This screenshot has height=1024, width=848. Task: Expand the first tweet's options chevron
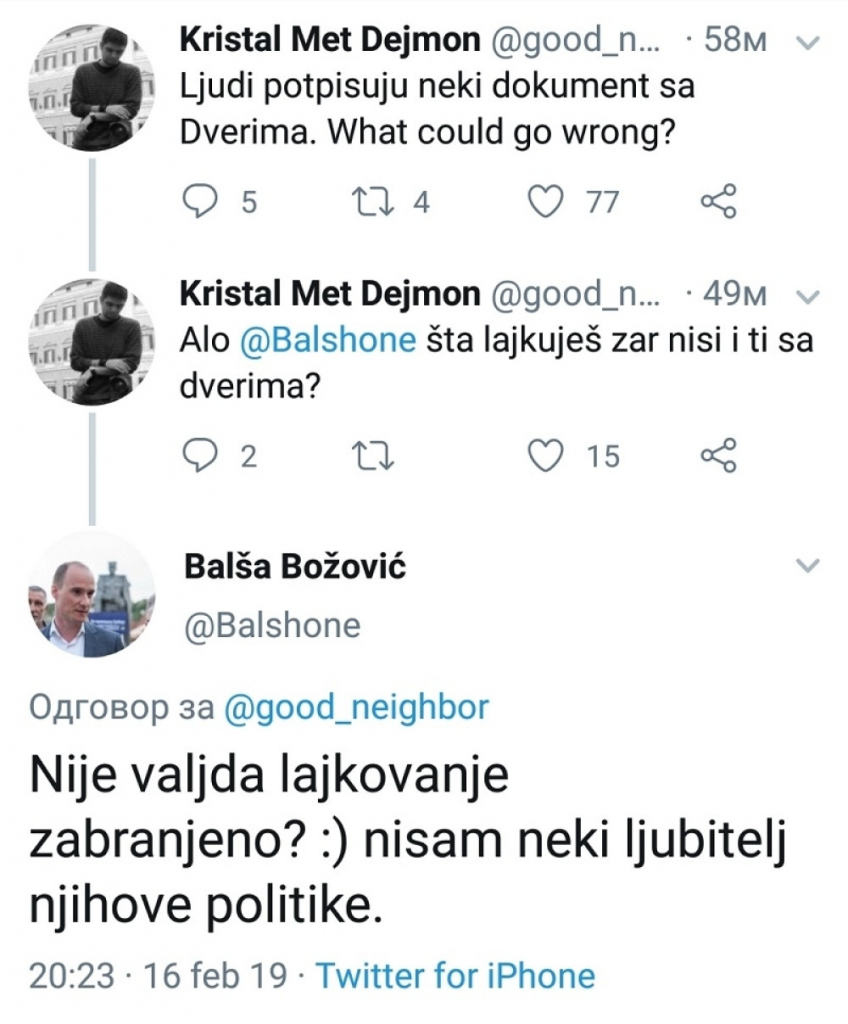point(806,44)
